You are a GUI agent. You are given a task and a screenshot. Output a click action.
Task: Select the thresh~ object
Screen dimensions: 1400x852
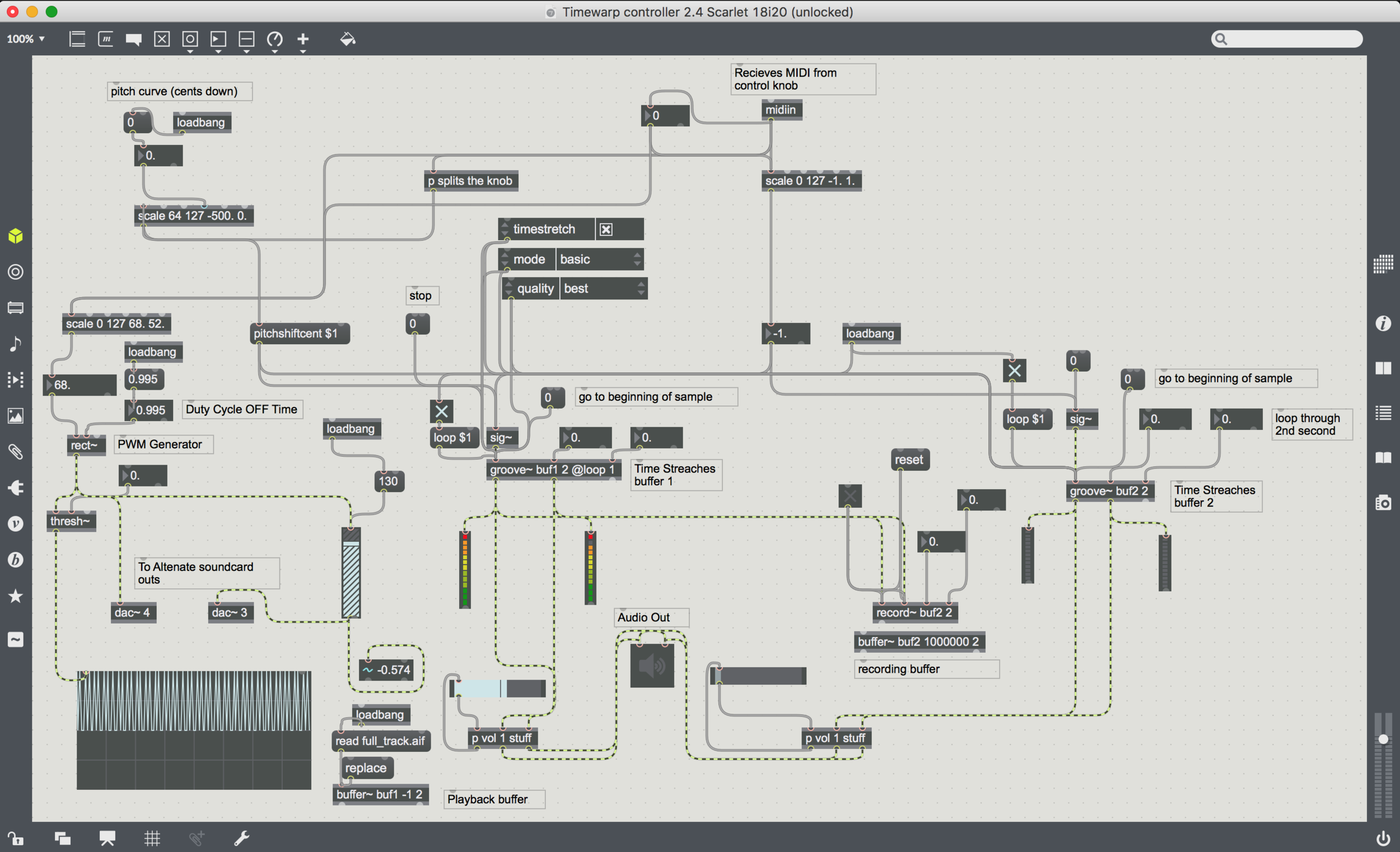coord(72,521)
